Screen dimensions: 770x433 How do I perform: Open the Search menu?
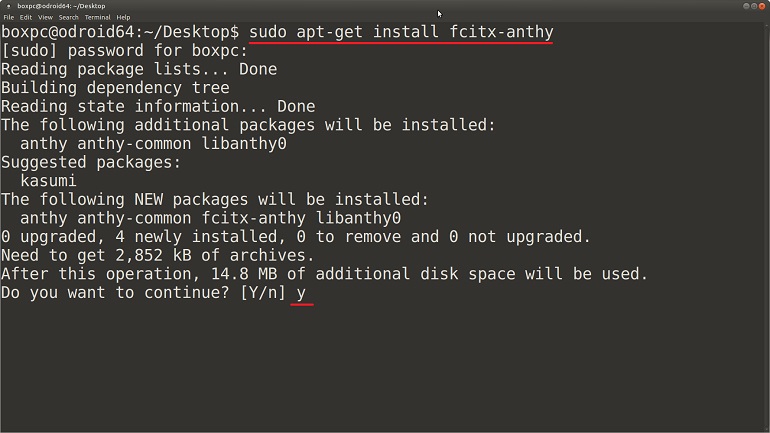click(69, 17)
